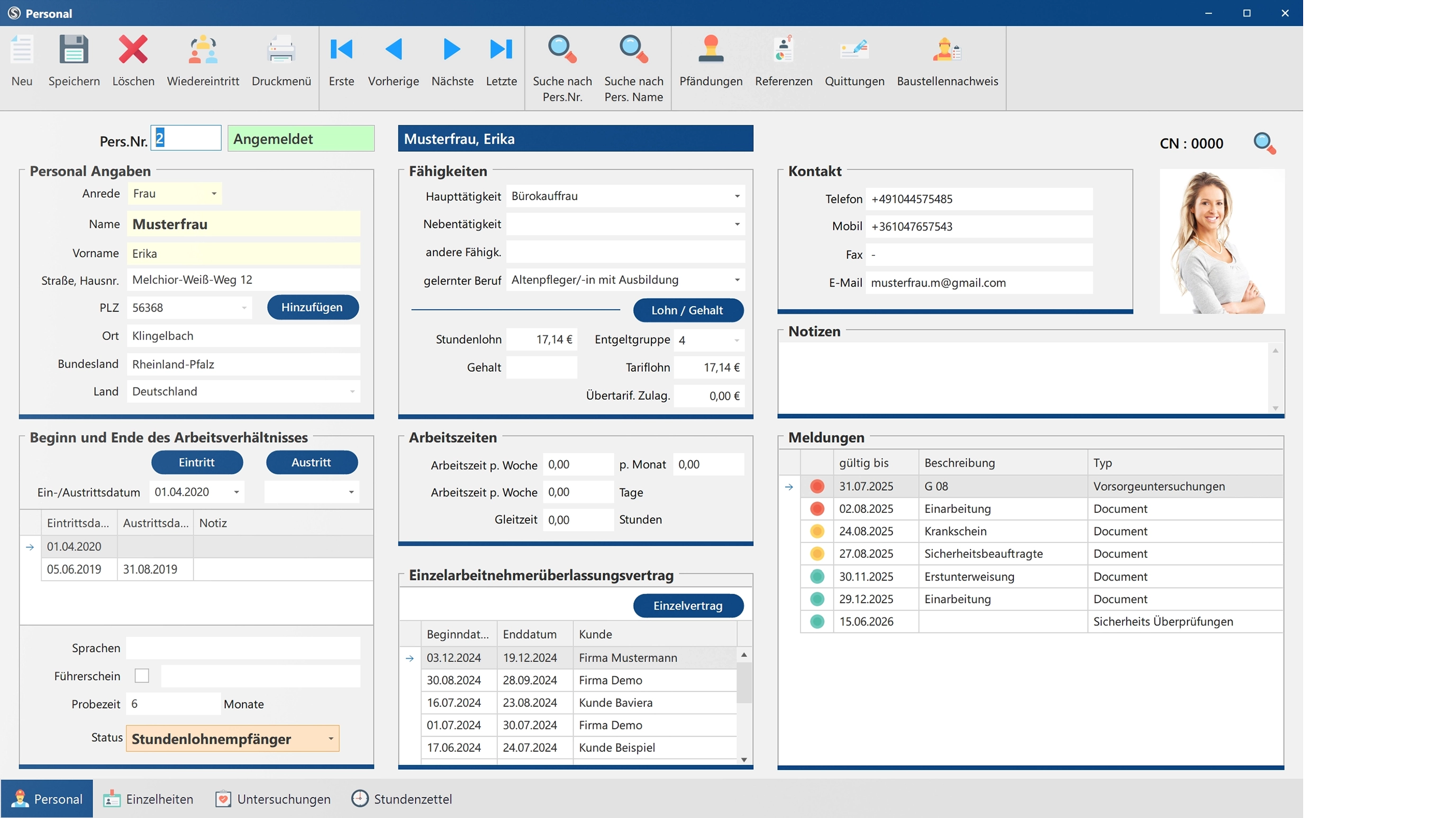Go to next record with Nächste arrow
This screenshot has width=1456, height=818.
(452, 49)
